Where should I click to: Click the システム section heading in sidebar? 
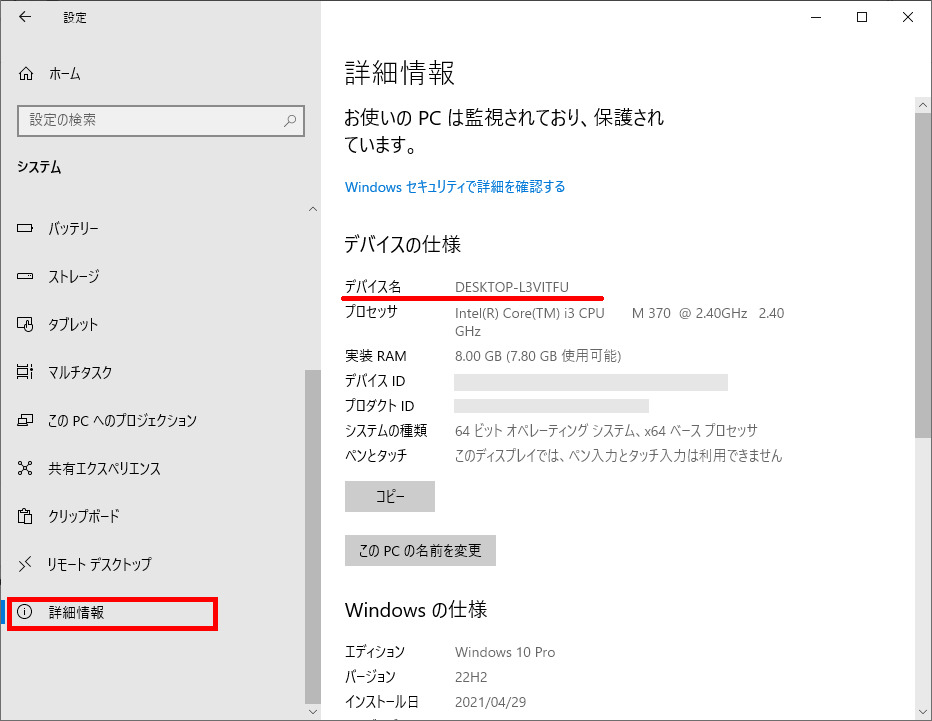pos(39,168)
